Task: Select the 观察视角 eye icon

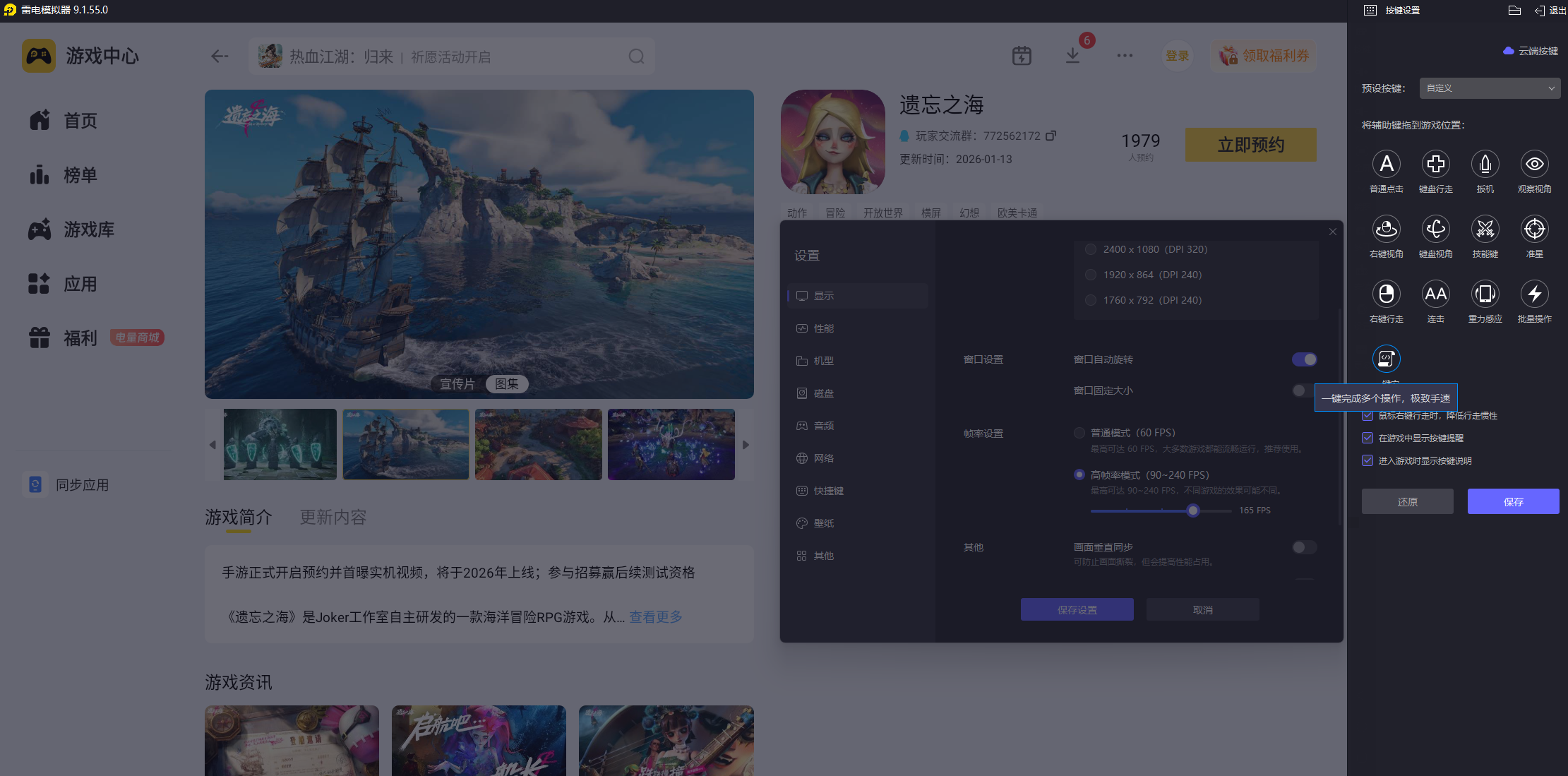Action: click(1534, 165)
